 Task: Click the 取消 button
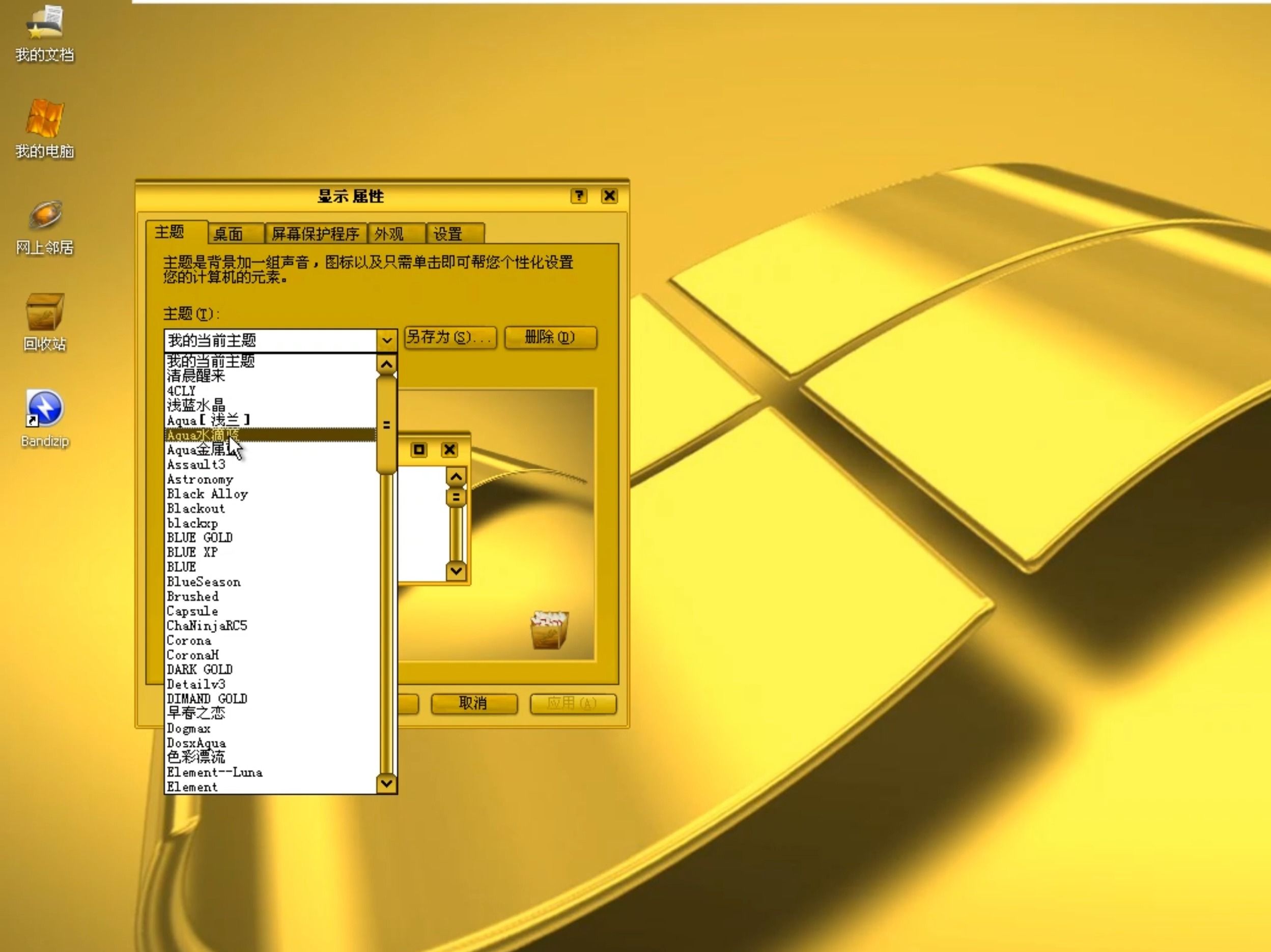474,703
